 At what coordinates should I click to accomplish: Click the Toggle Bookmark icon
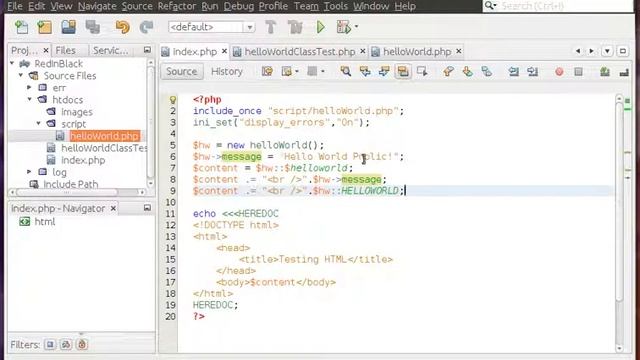point(487,72)
